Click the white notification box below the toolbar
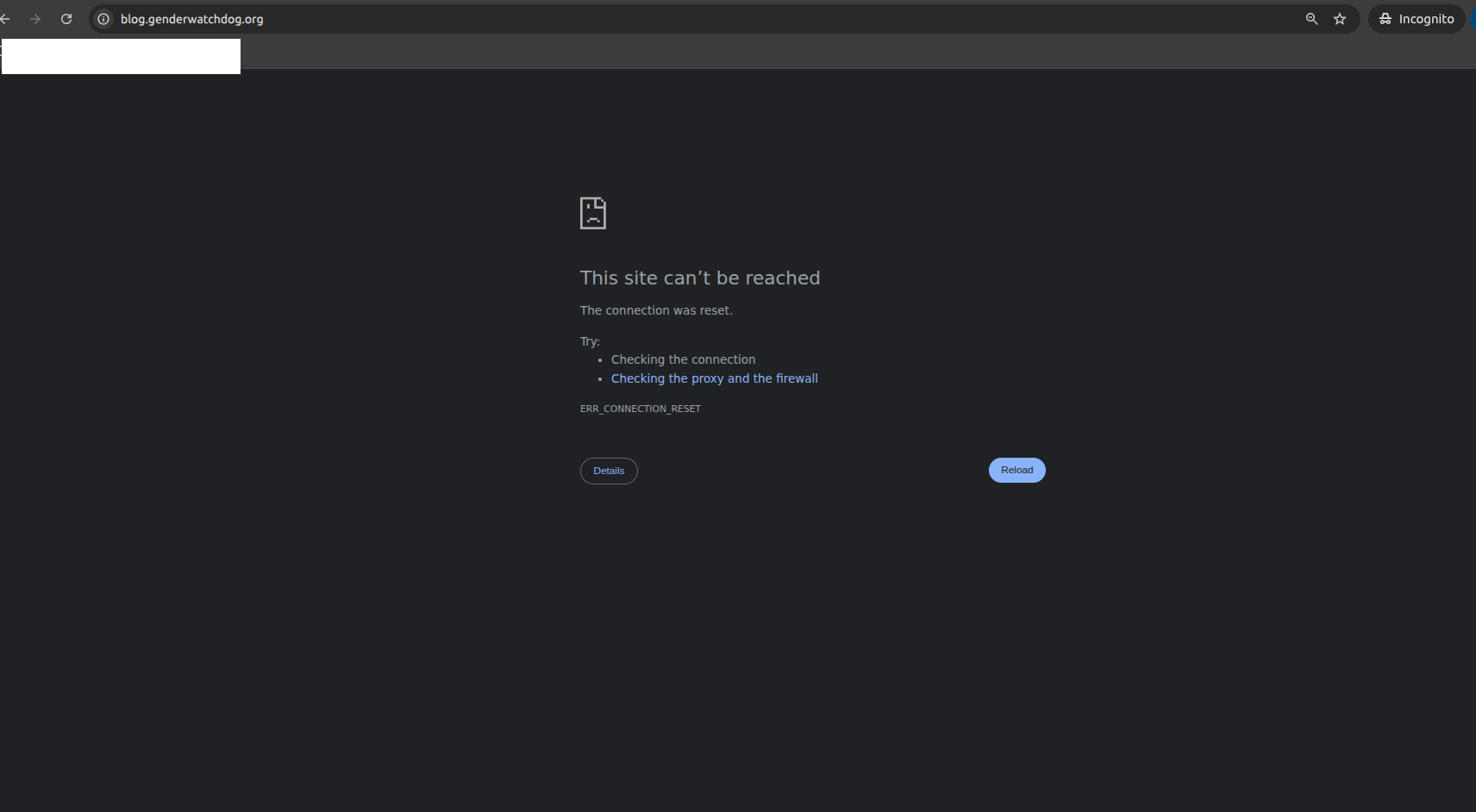The width and height of the screenshot is (1476, 812). pos(120,56)
